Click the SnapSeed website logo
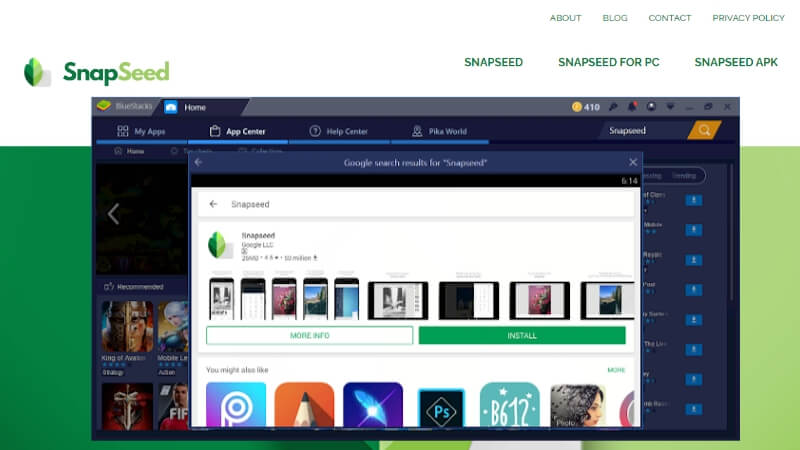Image resolution: width=800 pixels, height=450 pixels. click(97, 72)
